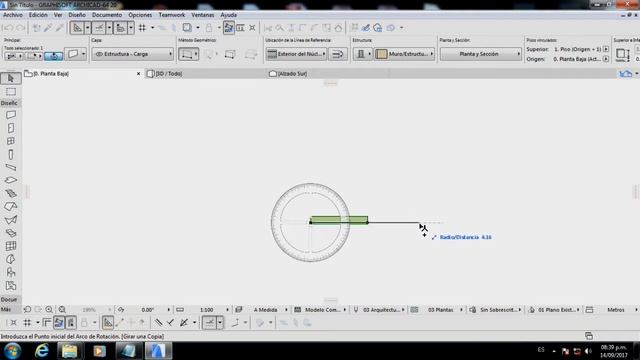Select the Beam tool in the toolbox
This screenshot has height=360, width=640.
11,167
